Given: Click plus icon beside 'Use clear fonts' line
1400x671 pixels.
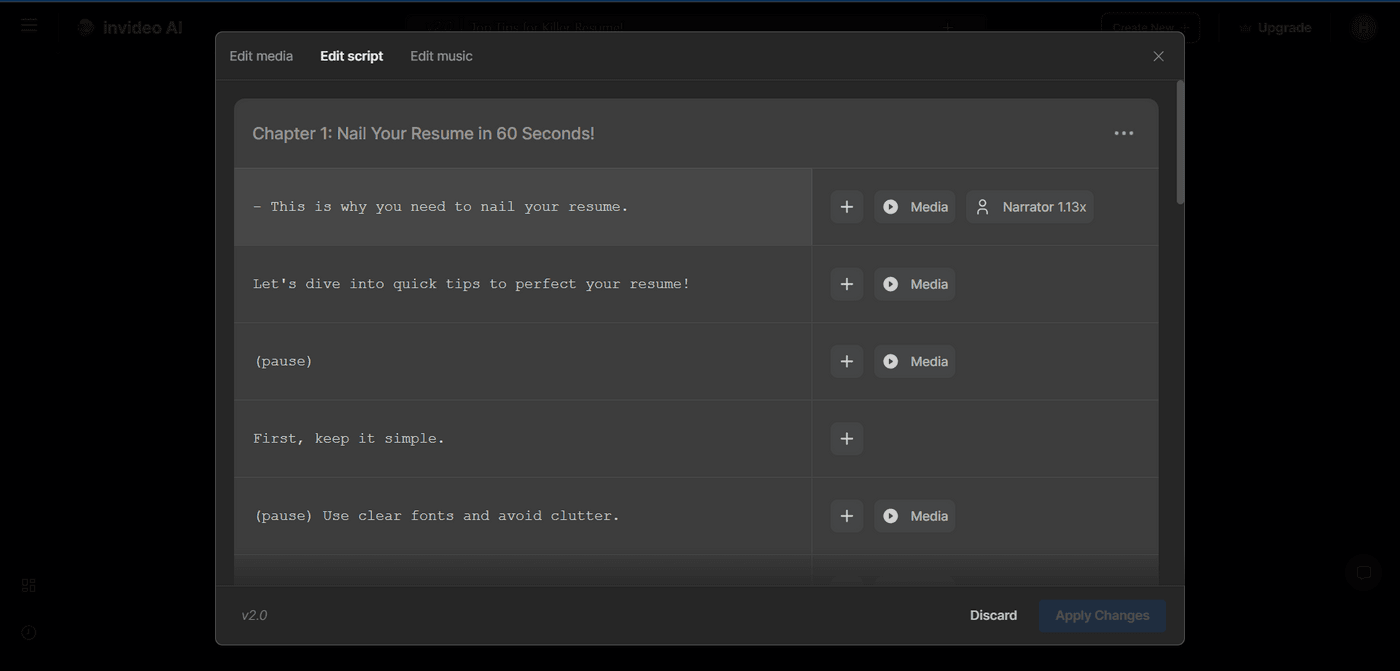Looking at the screenshot, I should coord(846,516).
